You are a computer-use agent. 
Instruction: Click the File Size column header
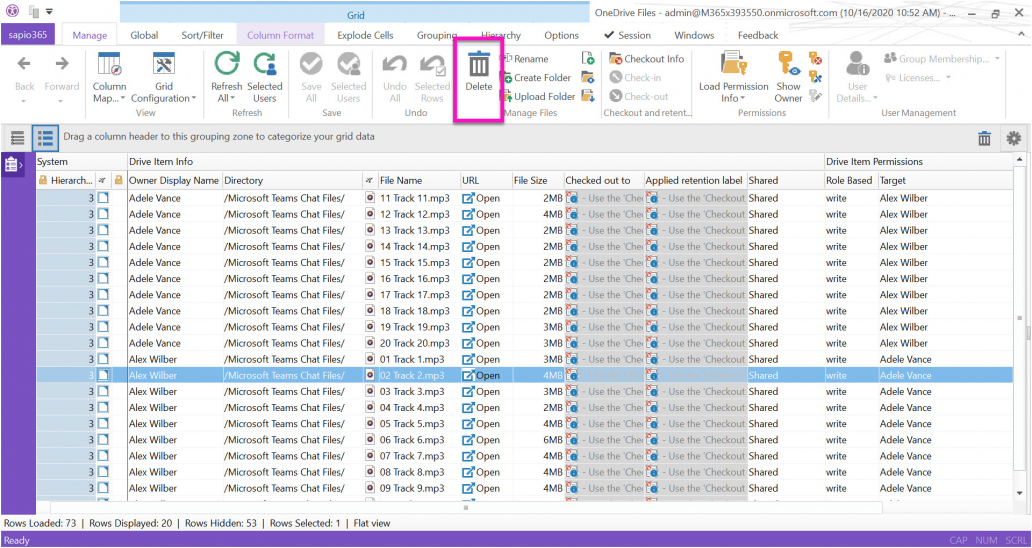[x=530, y=180]
